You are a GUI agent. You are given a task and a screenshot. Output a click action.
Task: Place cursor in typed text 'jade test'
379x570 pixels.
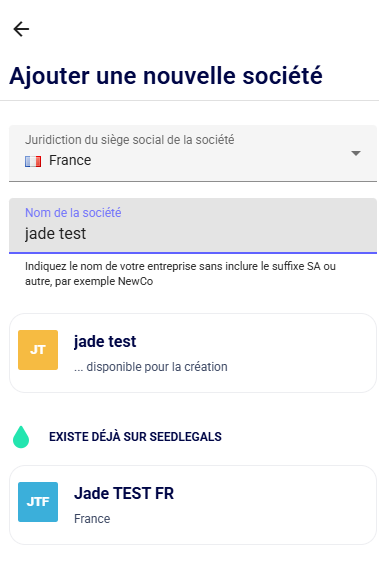[x=55, y=234]
